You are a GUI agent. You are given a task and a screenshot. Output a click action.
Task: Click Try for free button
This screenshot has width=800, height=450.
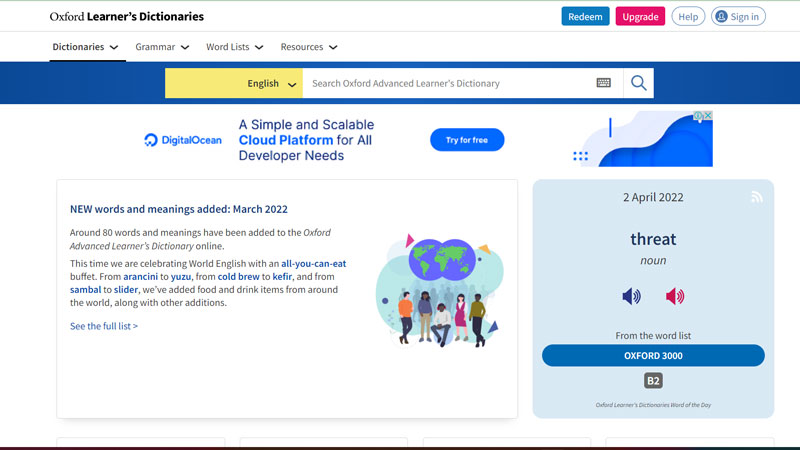point(467,140)
